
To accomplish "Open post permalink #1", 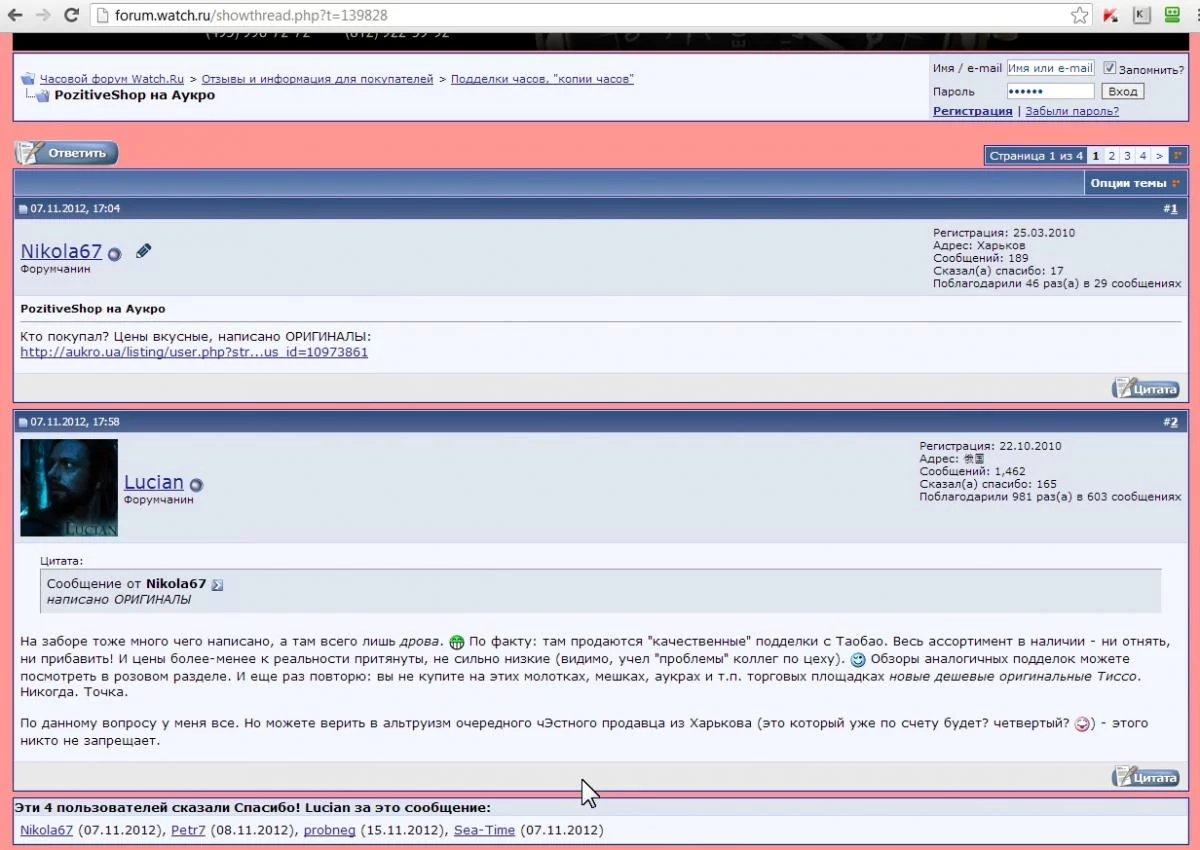I will (x=1173, y=208).
